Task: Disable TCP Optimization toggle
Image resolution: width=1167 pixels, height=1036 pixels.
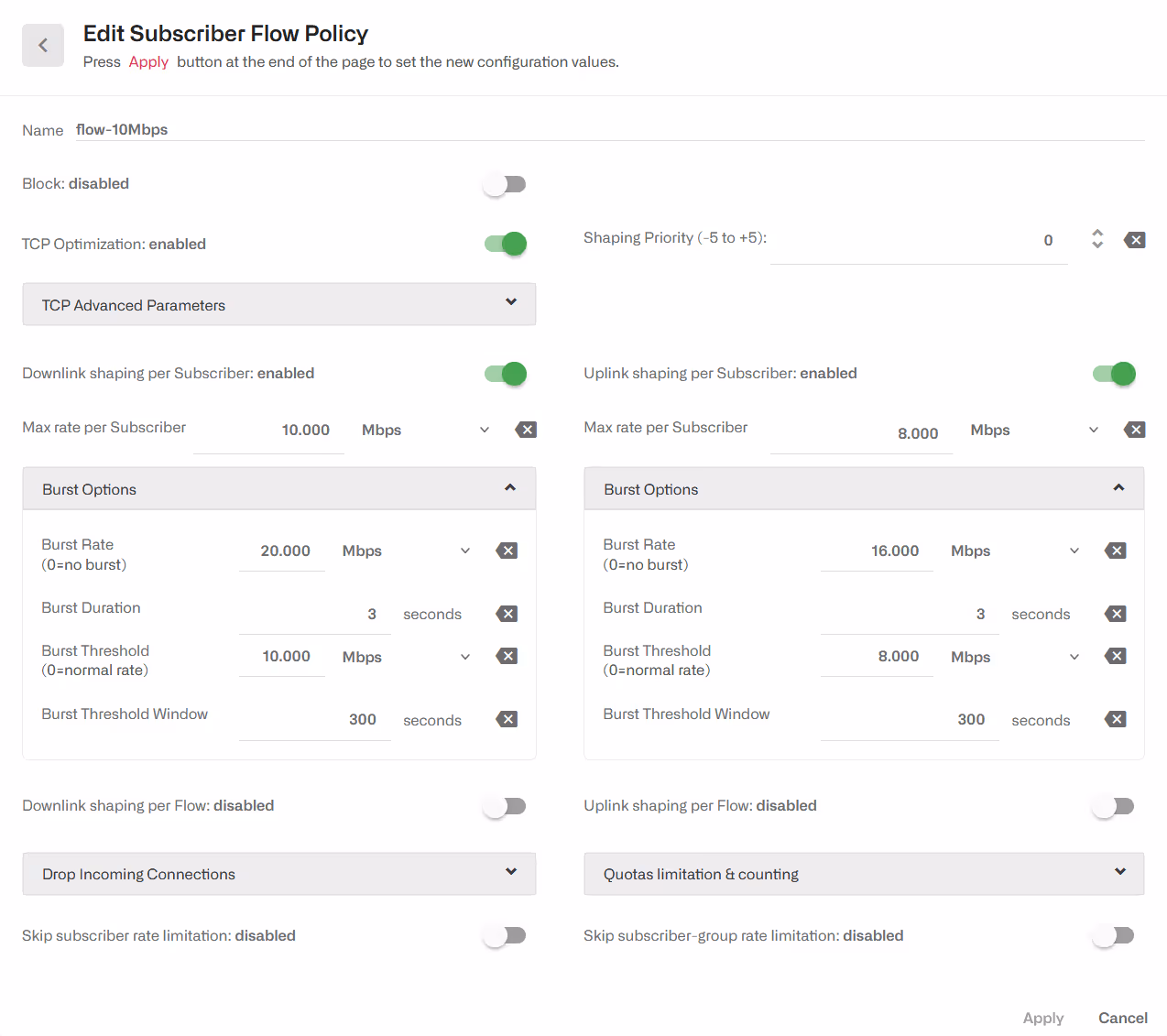Action: point(505,244)
